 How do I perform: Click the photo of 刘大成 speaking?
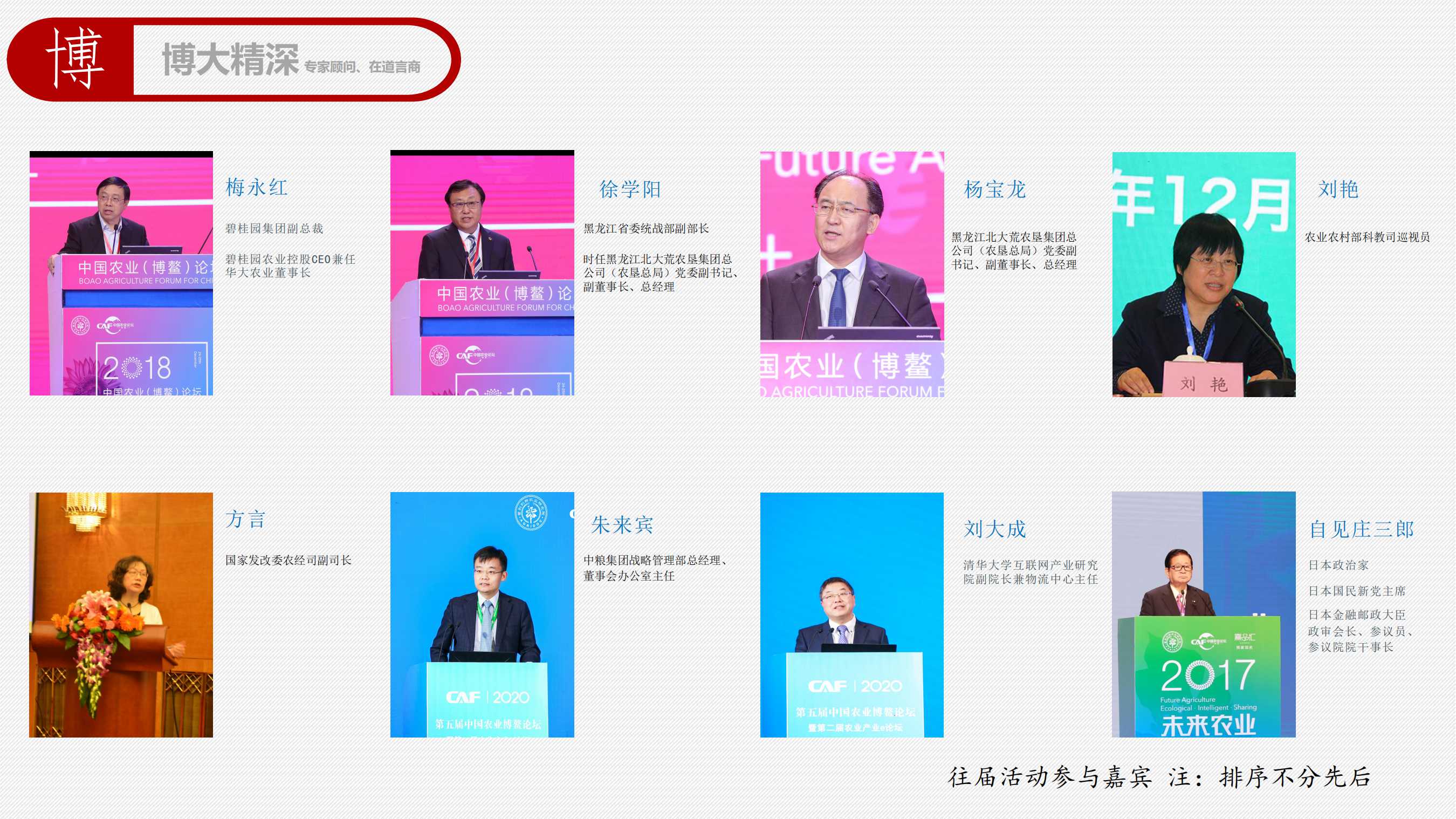[852, 615]
